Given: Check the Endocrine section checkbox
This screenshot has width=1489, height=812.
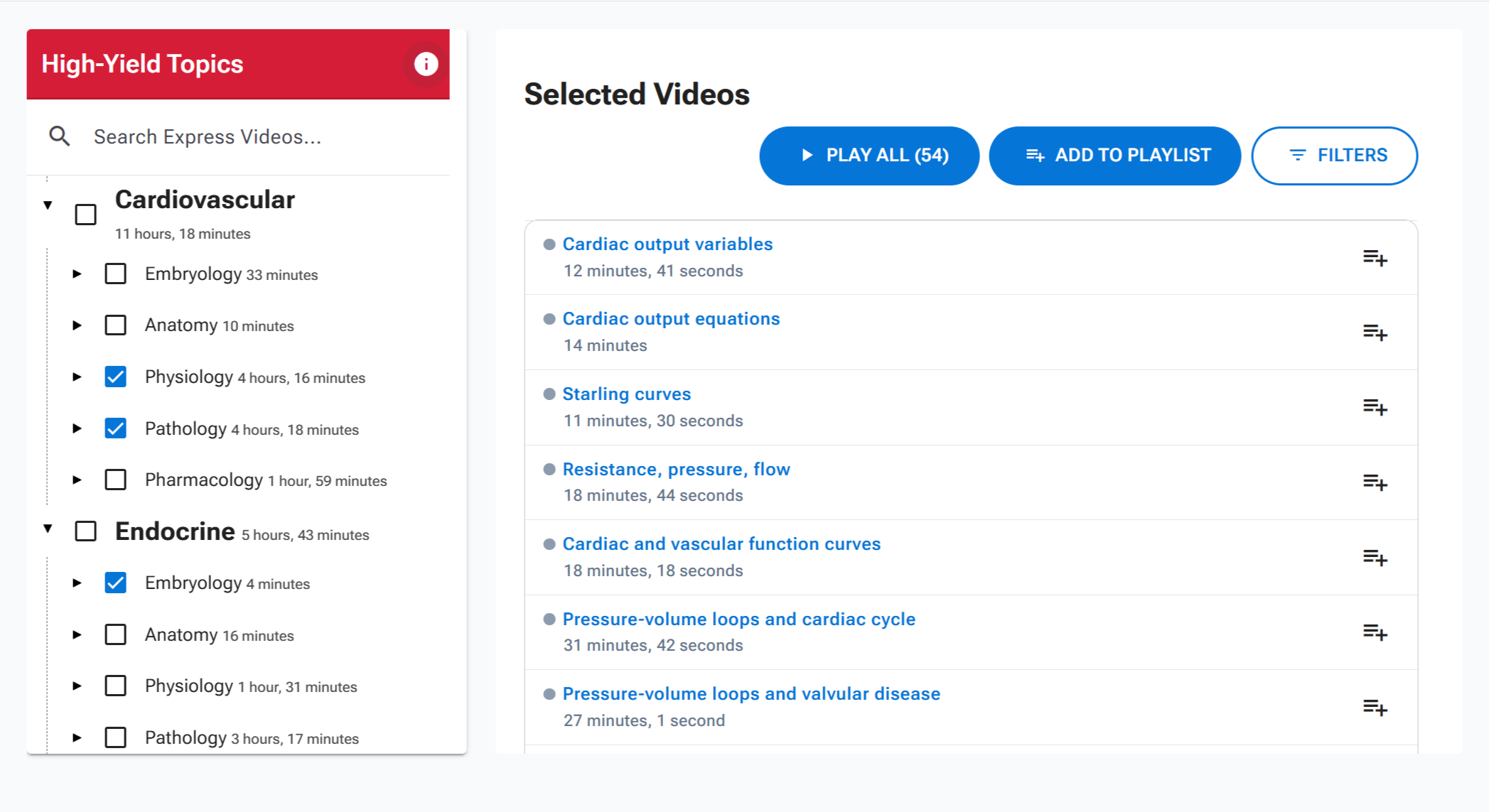Looking at the screenshot, I should (86, 531).
